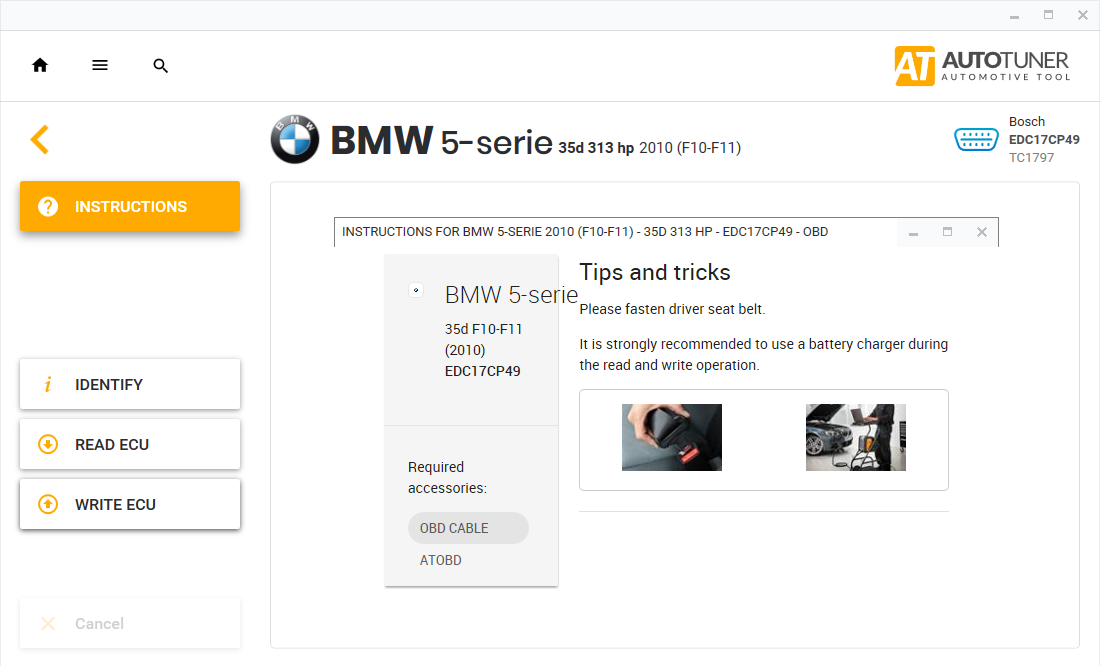Go to the Home screen icon
1100x666 pixels.
(40, 65)
